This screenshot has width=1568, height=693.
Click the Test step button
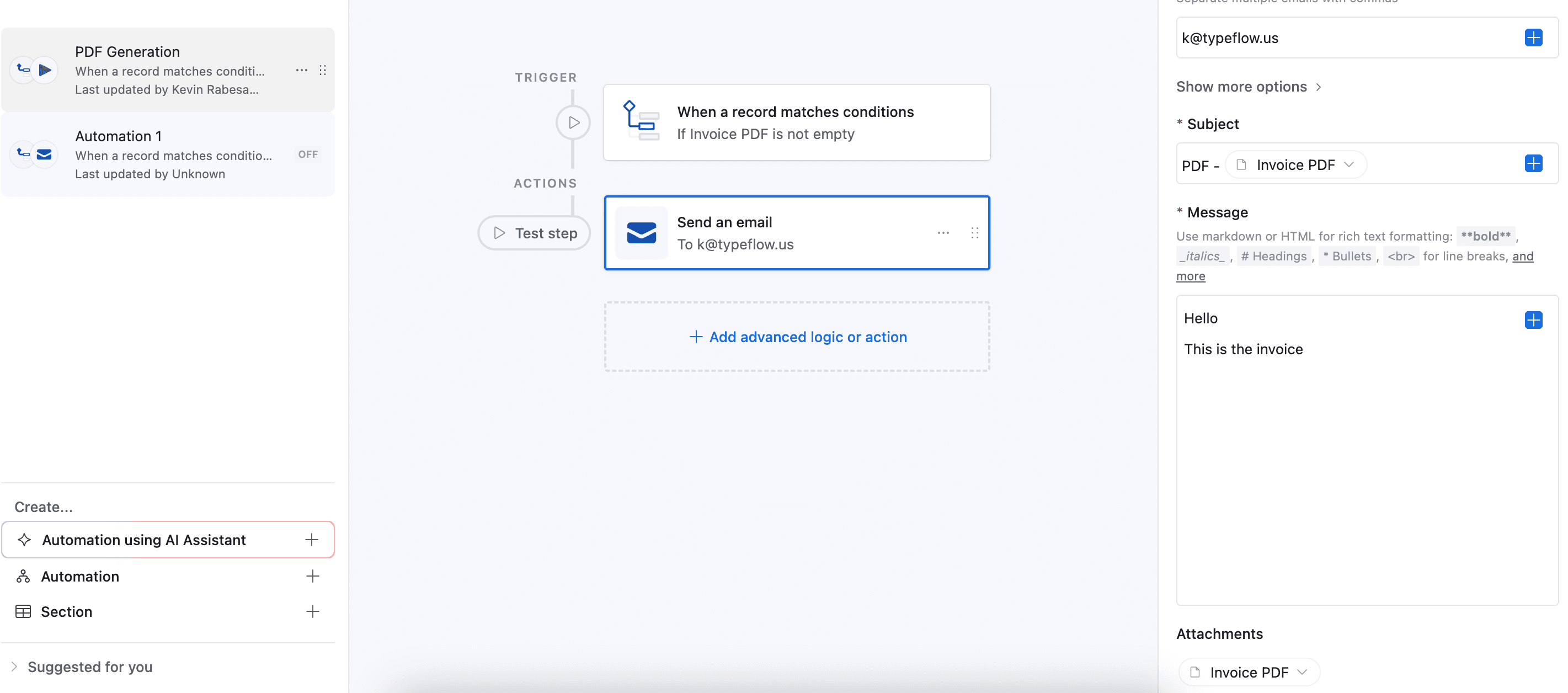(x=534, y=233)
